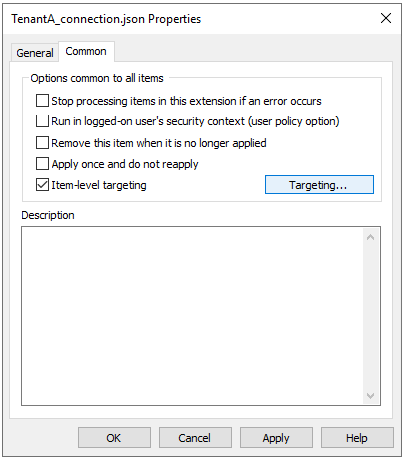This screenshot has height=457, width=403.
Task: Check Run in logged-on user's security context
Action: click(42, 121)
